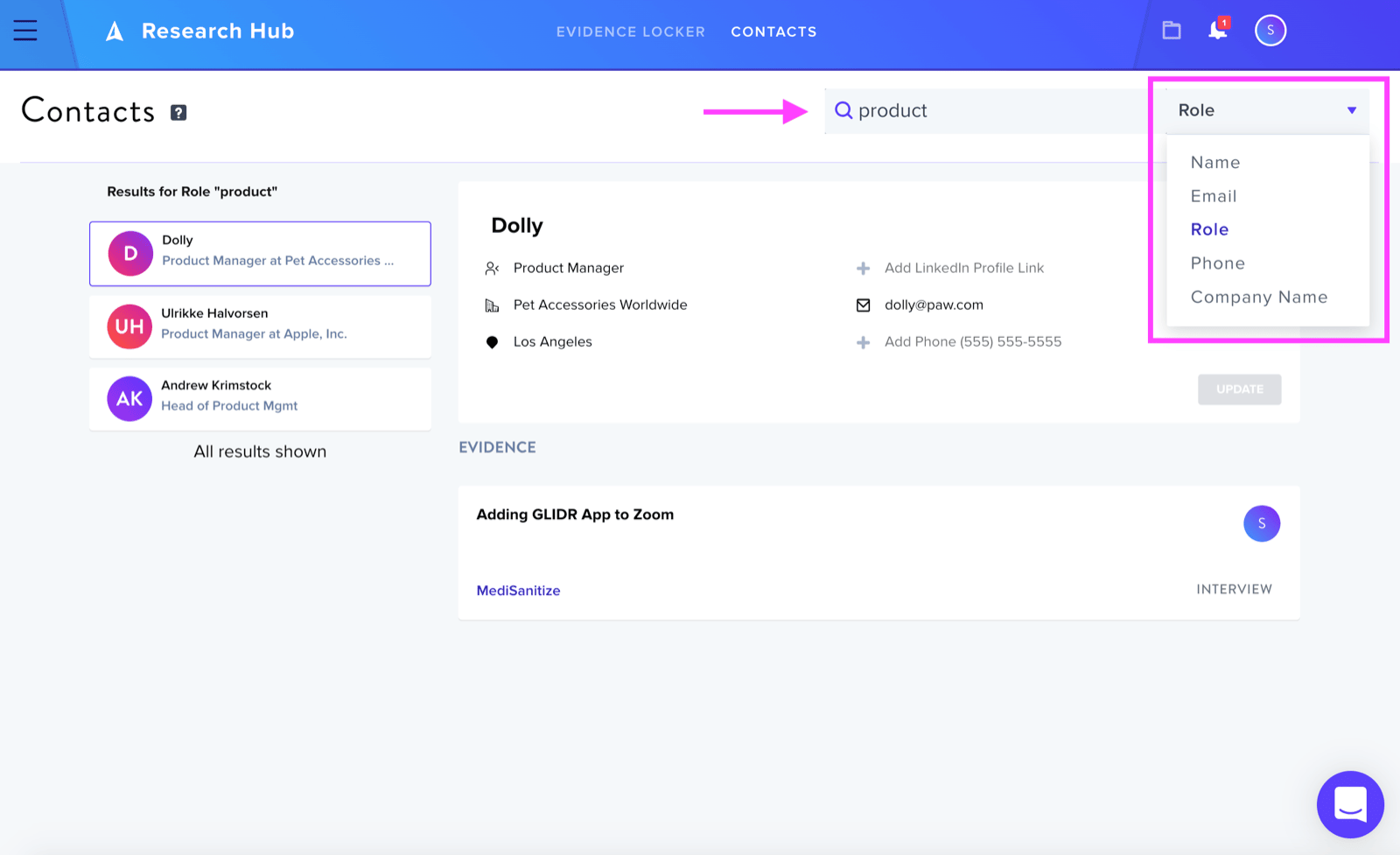1400x855 pixels.
Task: Click the plus icon to add LinkedIn link
Action: point(863,269)
